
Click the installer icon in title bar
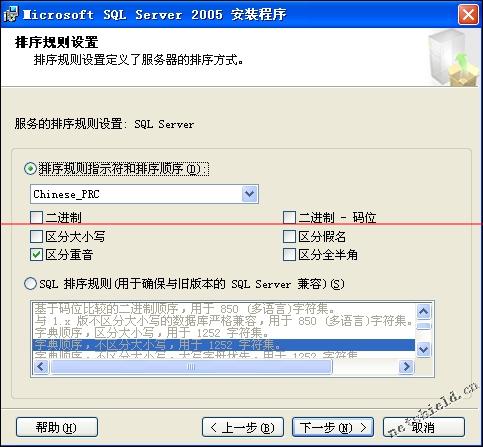11,14
